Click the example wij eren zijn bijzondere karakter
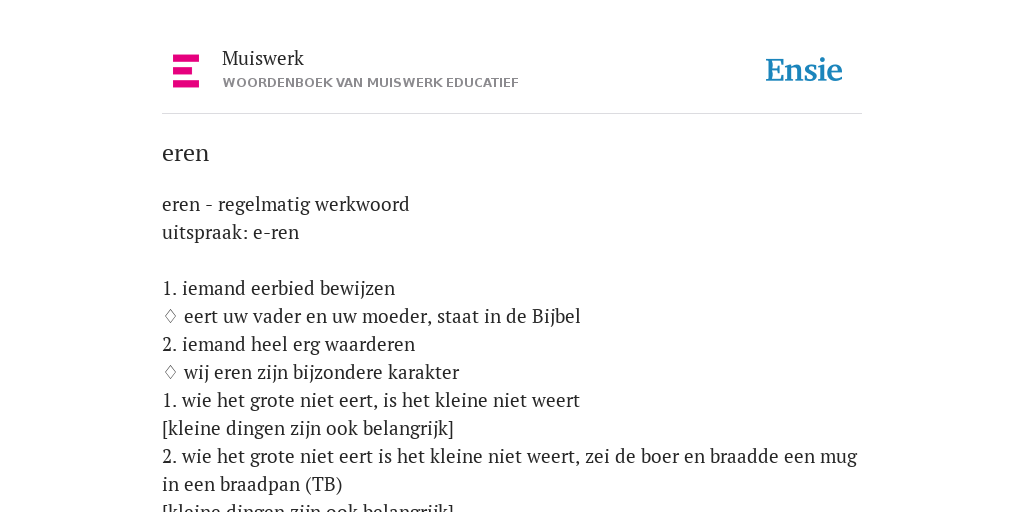The width and height of the screenshot is (1024, 512). (321, 372)
